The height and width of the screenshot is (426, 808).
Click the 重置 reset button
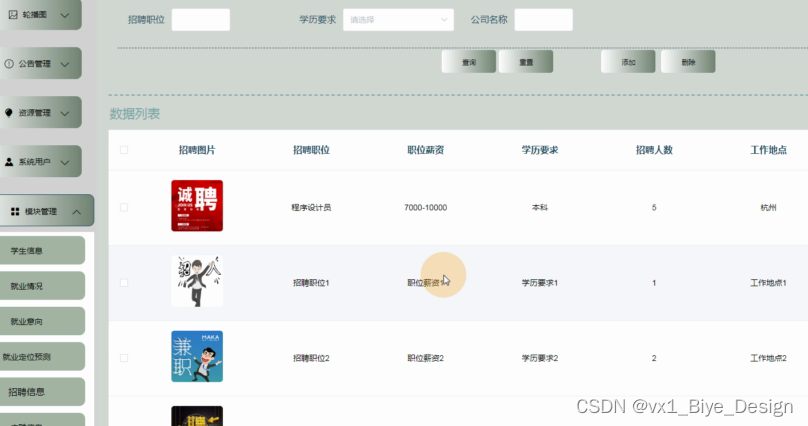526,62
